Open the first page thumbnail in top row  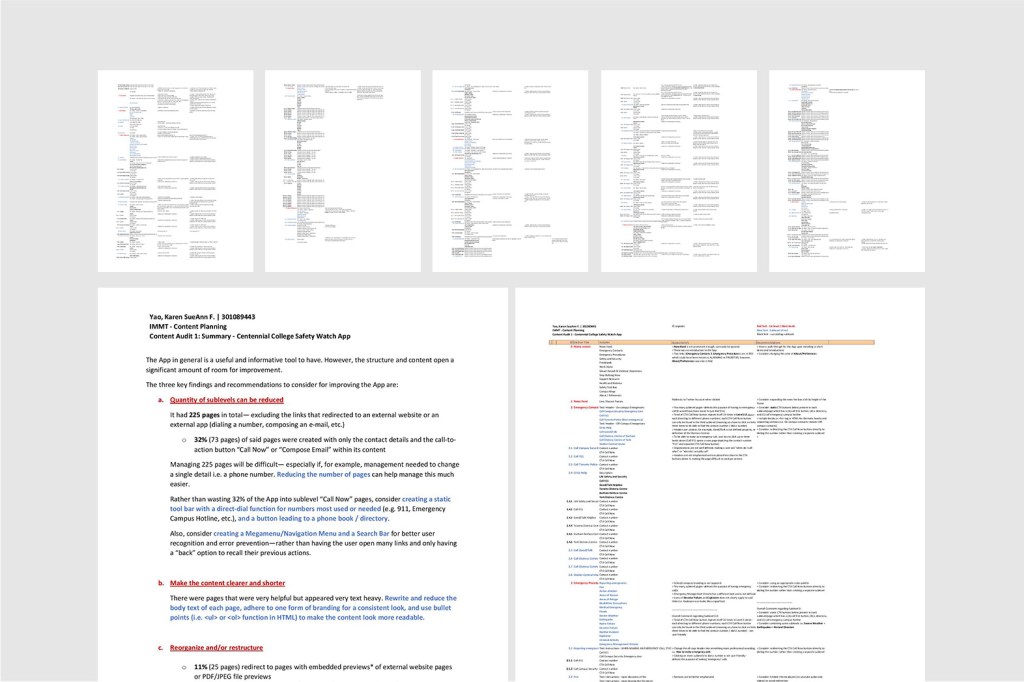(175, 170)
